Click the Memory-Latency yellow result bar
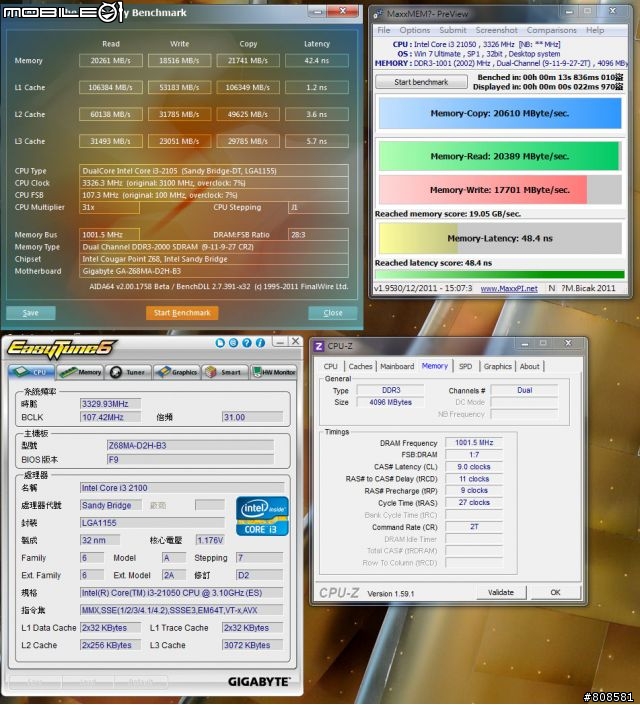Image resolution: width=640 pixels, height=705 pixels. [500, 238]
